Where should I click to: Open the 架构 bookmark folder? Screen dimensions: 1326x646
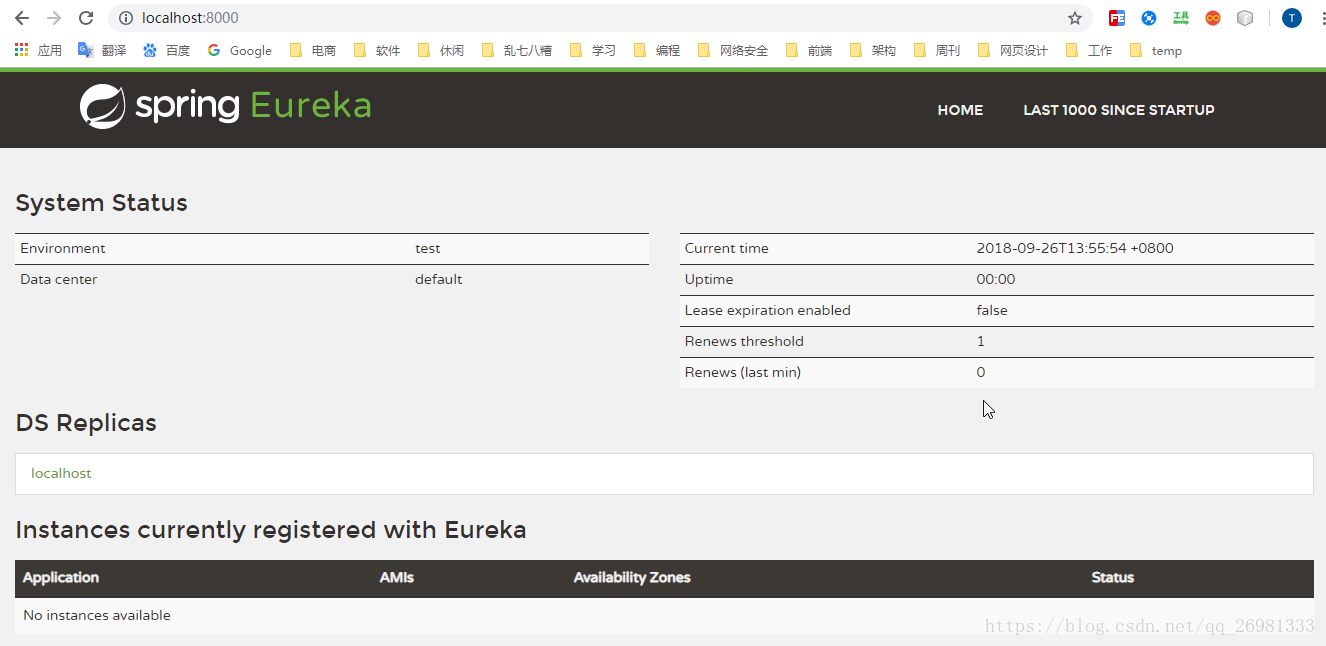(873, 50)
